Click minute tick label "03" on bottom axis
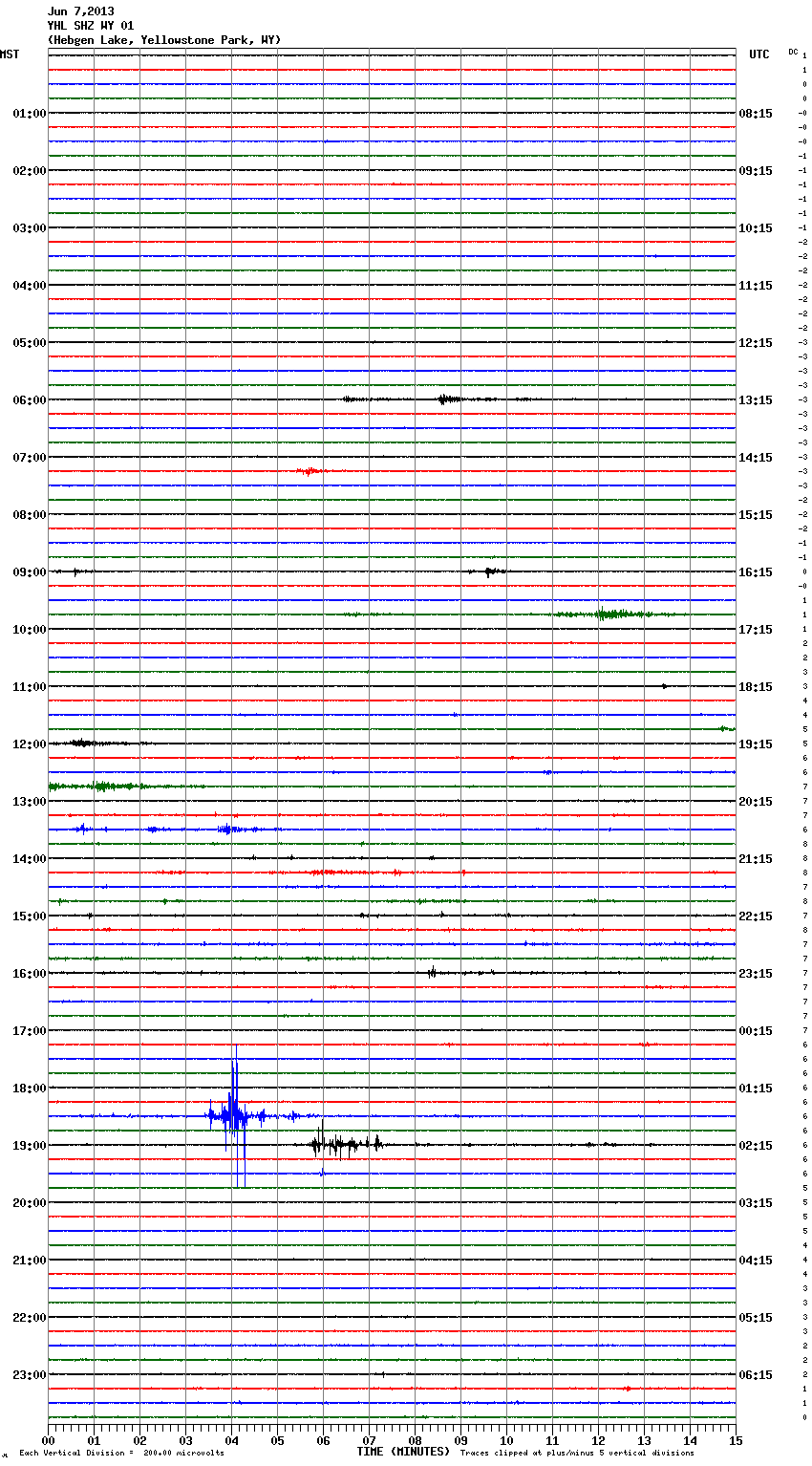 coord(185,1440)
